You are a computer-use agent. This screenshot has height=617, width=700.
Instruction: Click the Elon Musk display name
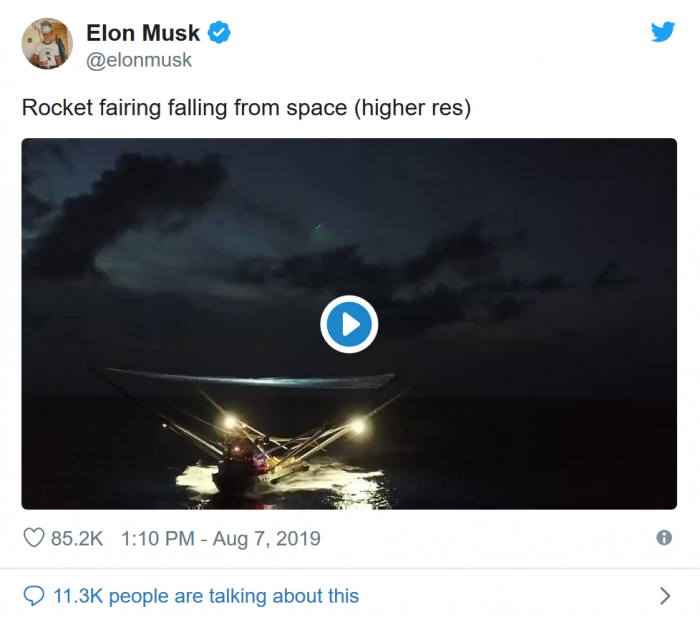(143, 34)
